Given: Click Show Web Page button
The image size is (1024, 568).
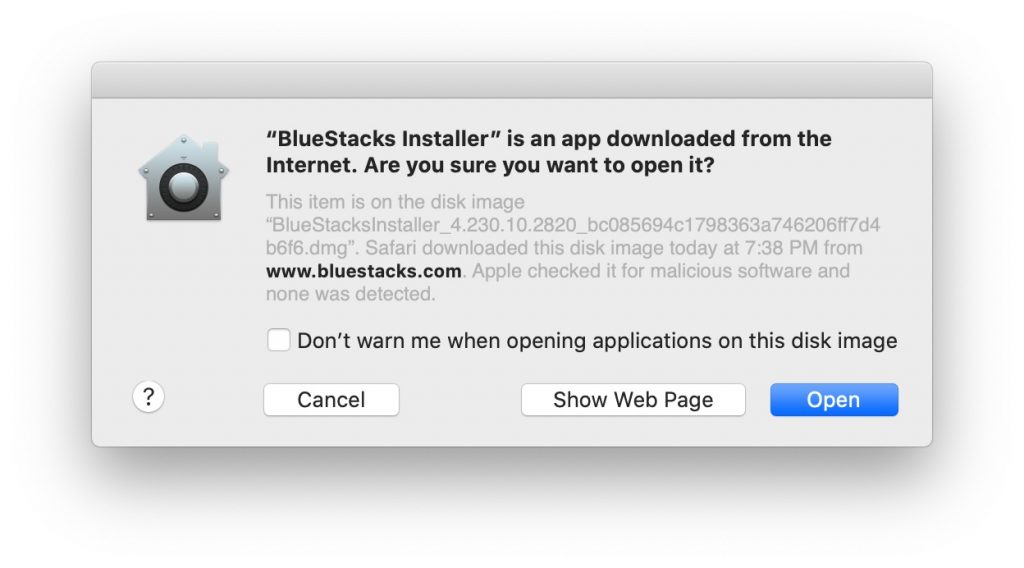Looking at the screenshot, I should [x=633, y=400].
